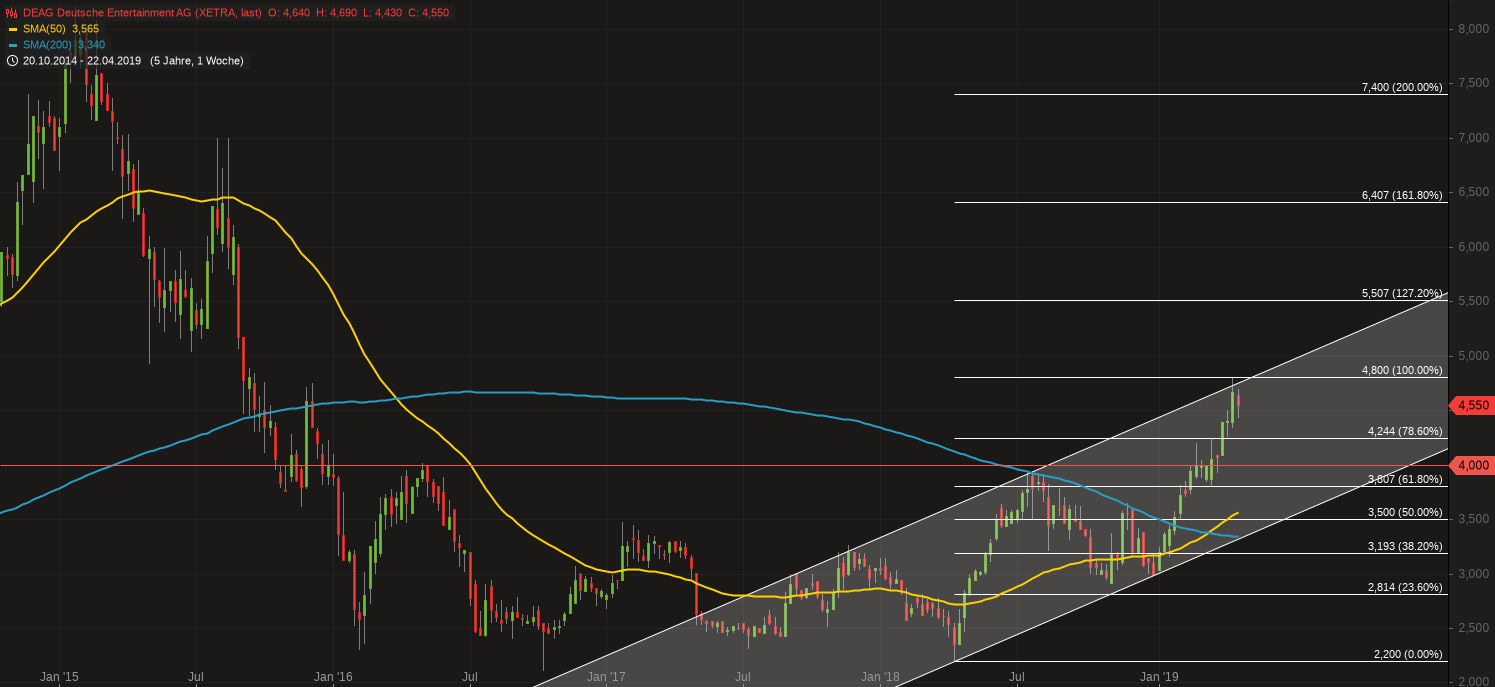Click the blue SMA(200) line marker
The image size is (1495, 687).
(12, 44)
